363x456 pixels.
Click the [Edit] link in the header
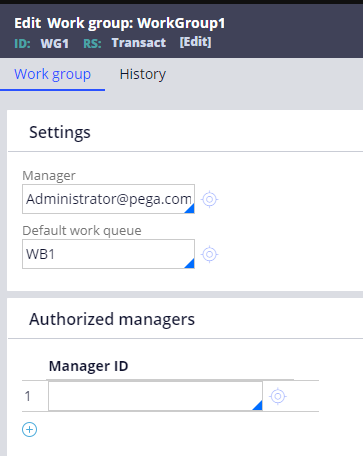point(195,42)
